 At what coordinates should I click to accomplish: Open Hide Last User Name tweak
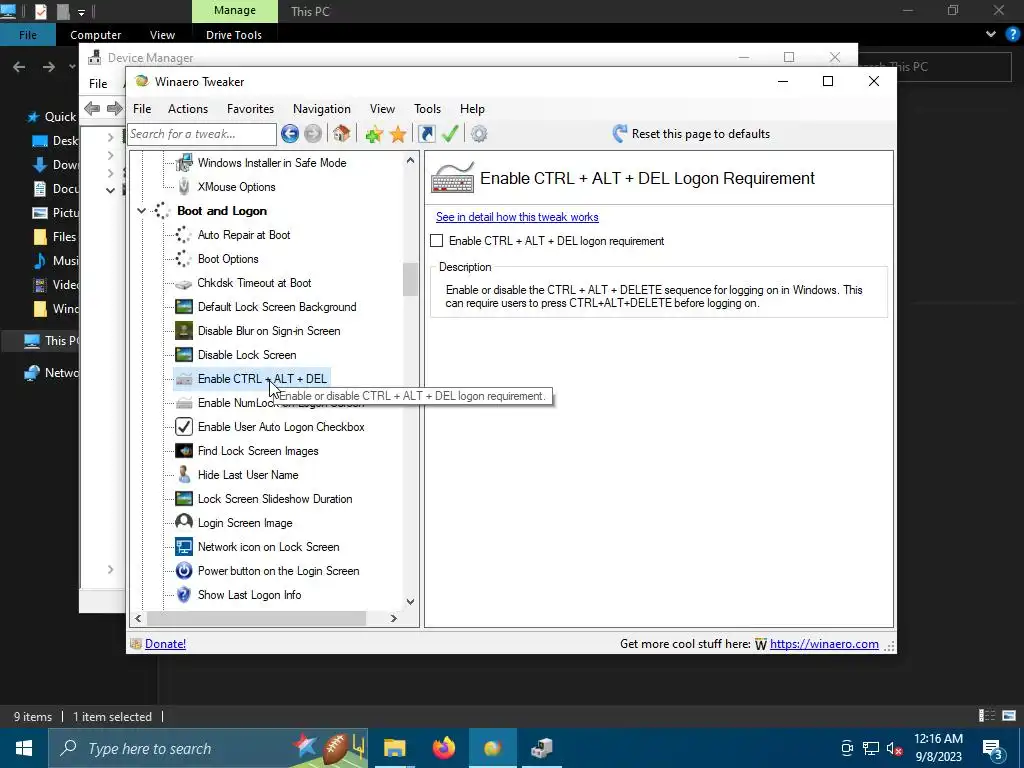coord(248,475)
